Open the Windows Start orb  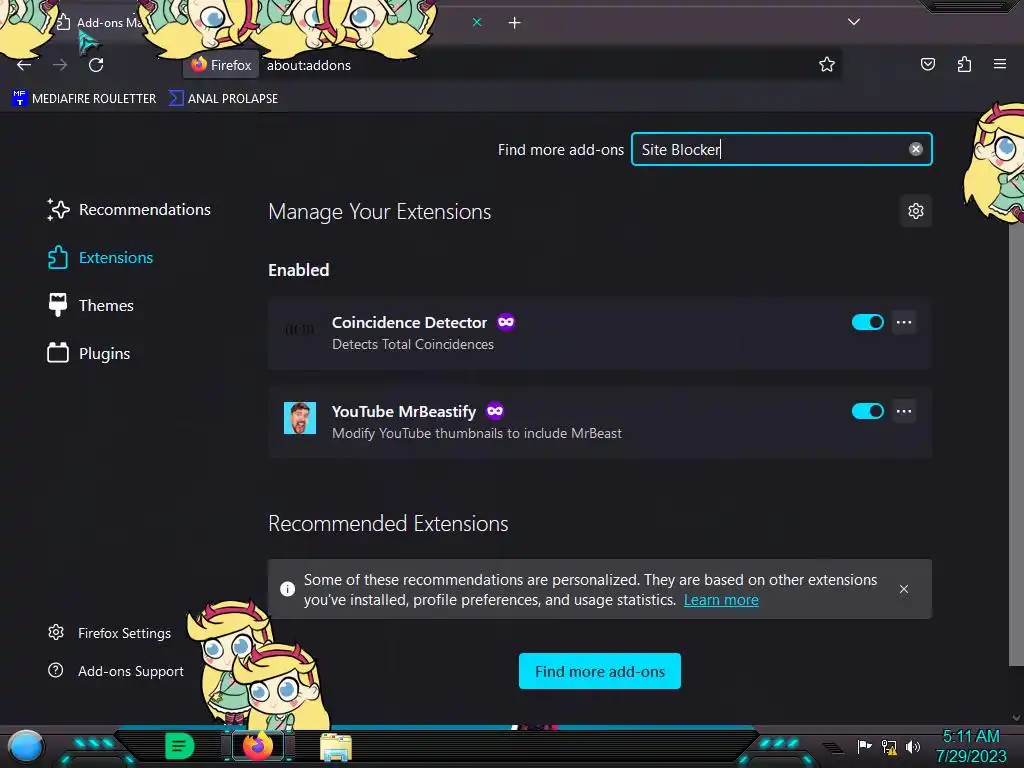[25, 747]
